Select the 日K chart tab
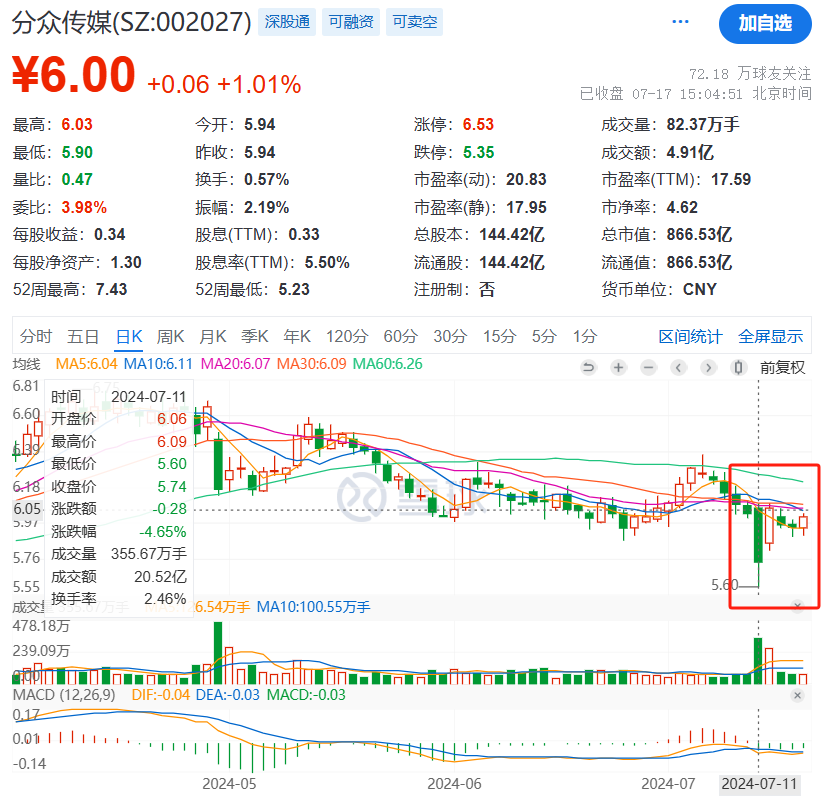This screenshot has width=824, height=802. pyautogui.click(x=129, y=336)
